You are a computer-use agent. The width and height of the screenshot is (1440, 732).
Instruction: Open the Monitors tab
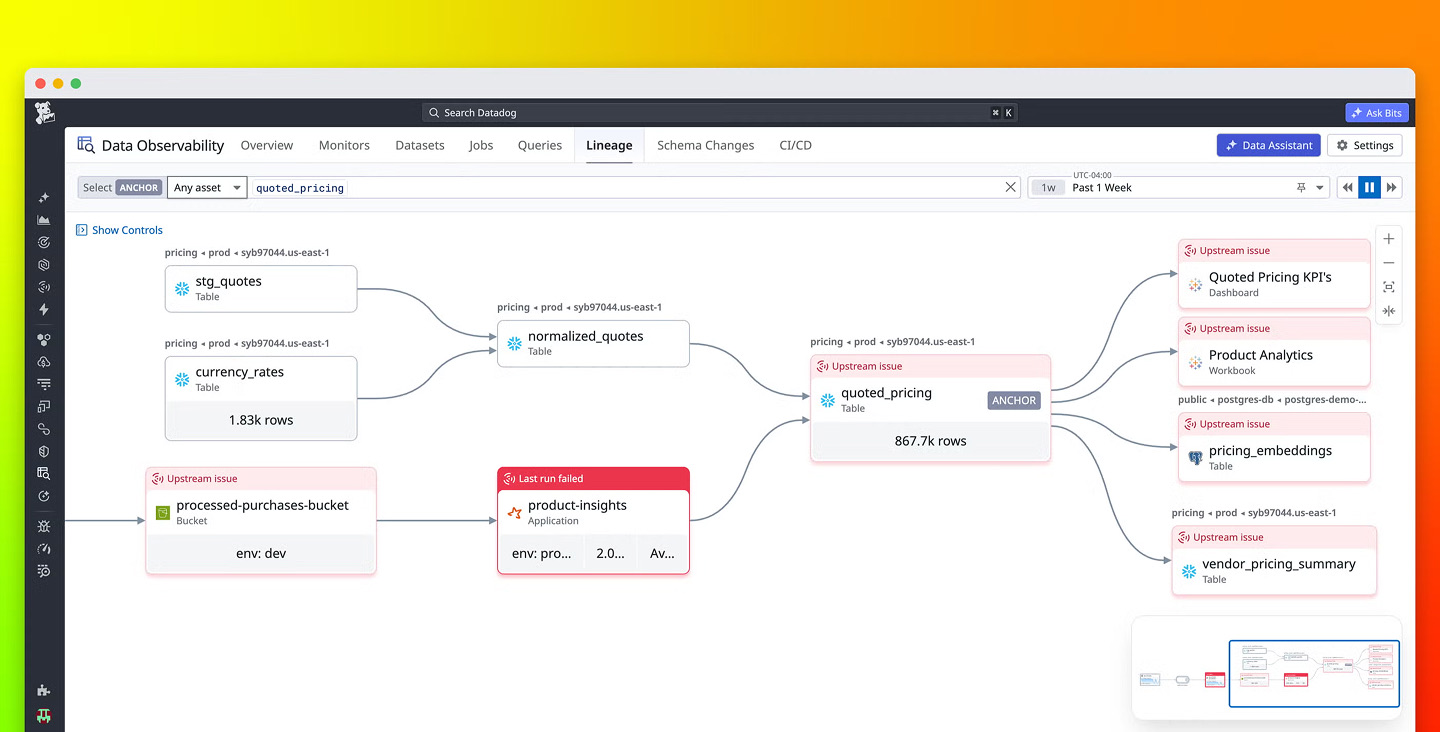(344, 145)
